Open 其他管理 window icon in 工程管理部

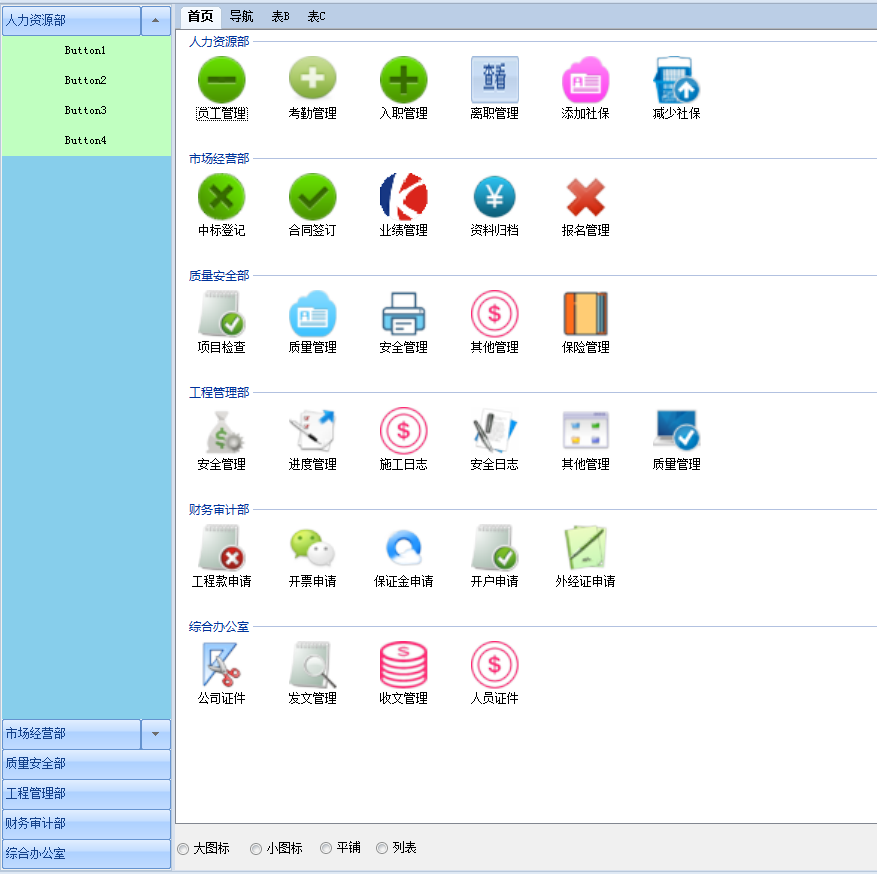[586, 431]
